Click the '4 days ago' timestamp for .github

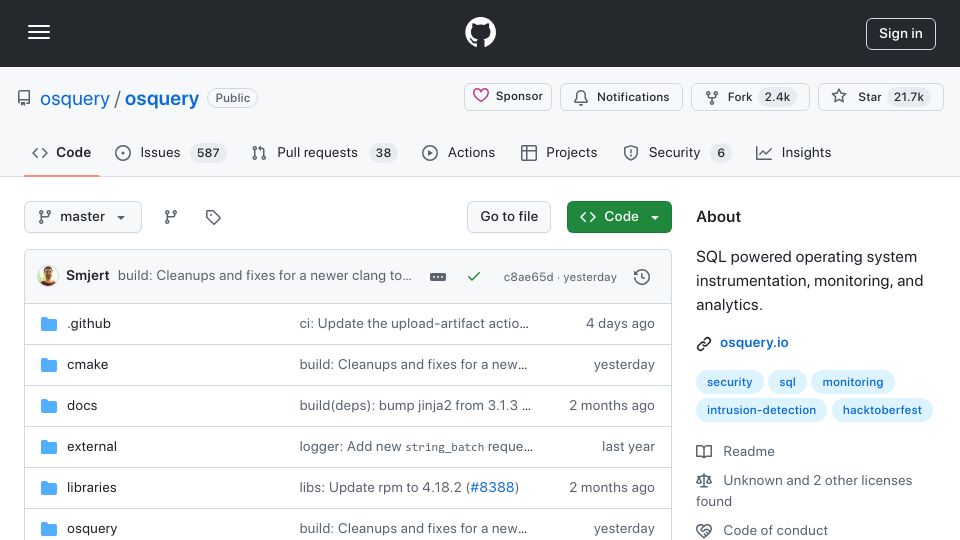pyautogui.click(x=620, y=323)
